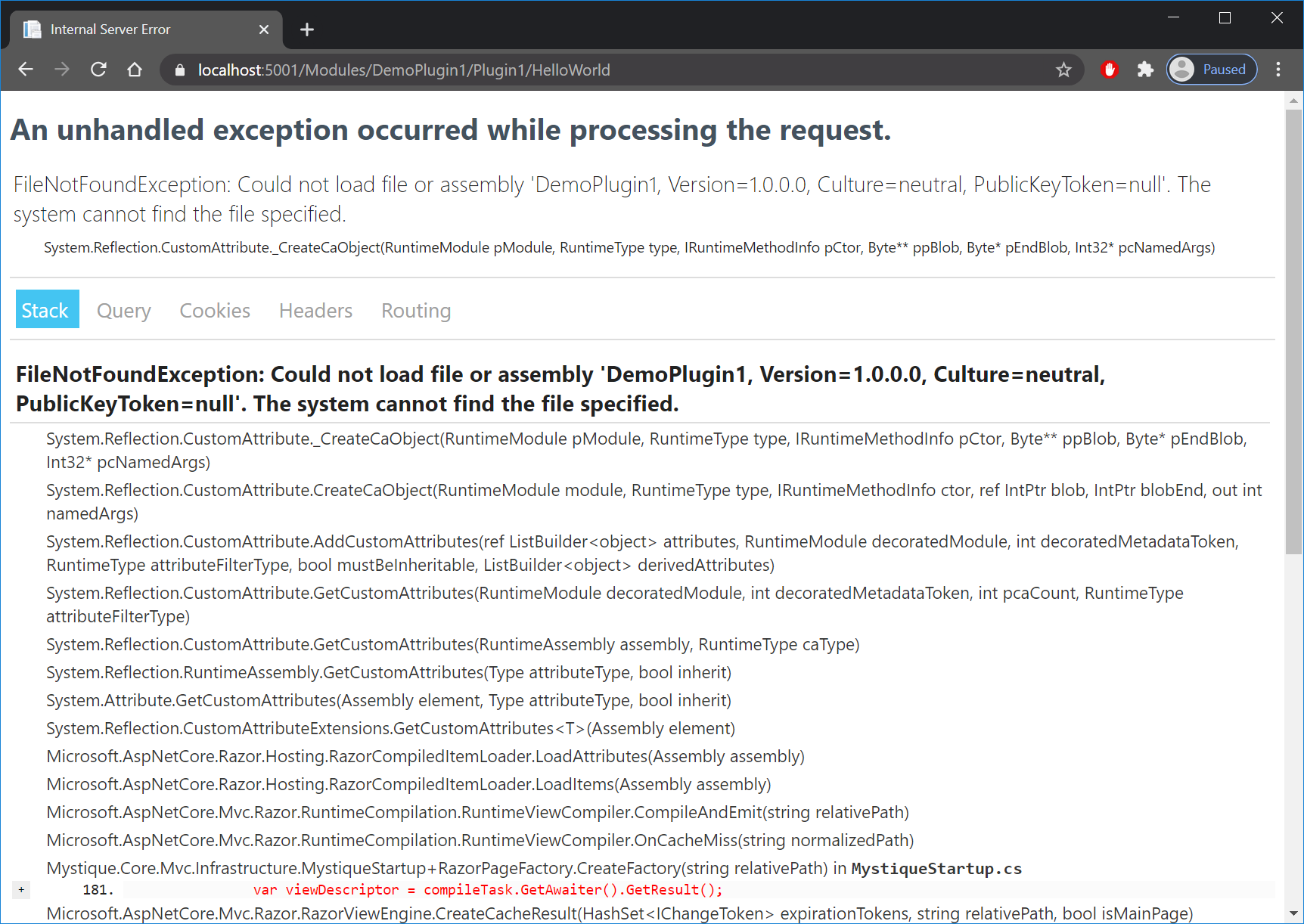View the Routing tab
The width and height of the screenshot is (1304, 924).
[x=416, y=310]
